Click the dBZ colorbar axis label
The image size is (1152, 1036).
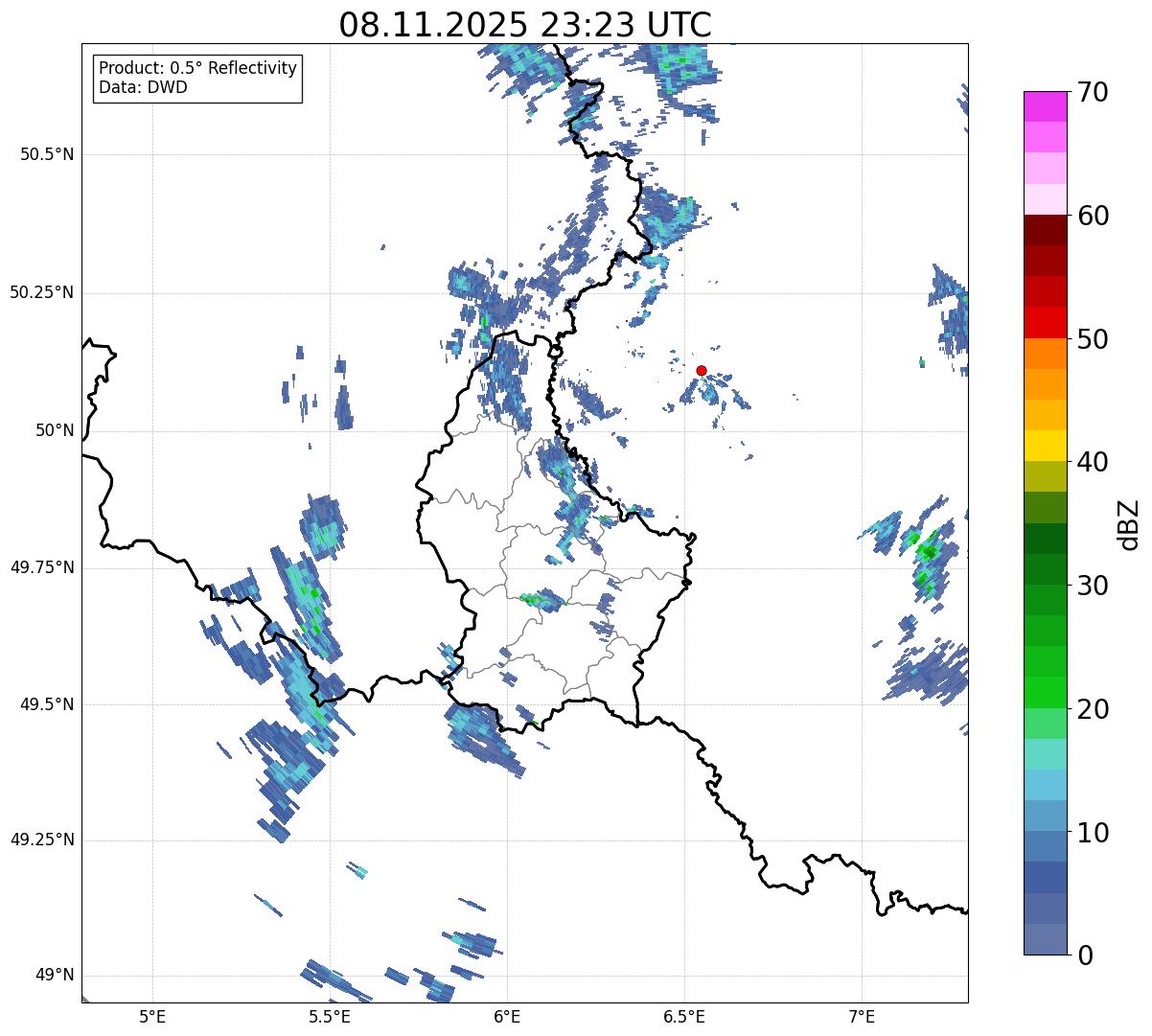click(1129, 524)
